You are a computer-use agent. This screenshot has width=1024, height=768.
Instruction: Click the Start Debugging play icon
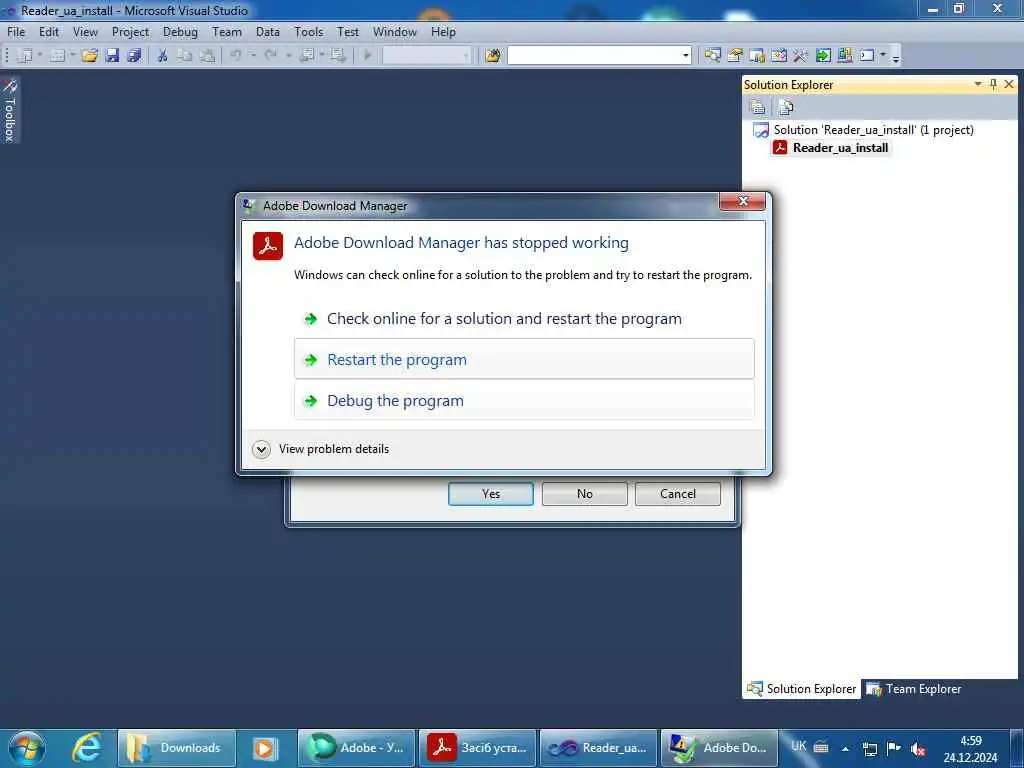(x=368, y=56)
